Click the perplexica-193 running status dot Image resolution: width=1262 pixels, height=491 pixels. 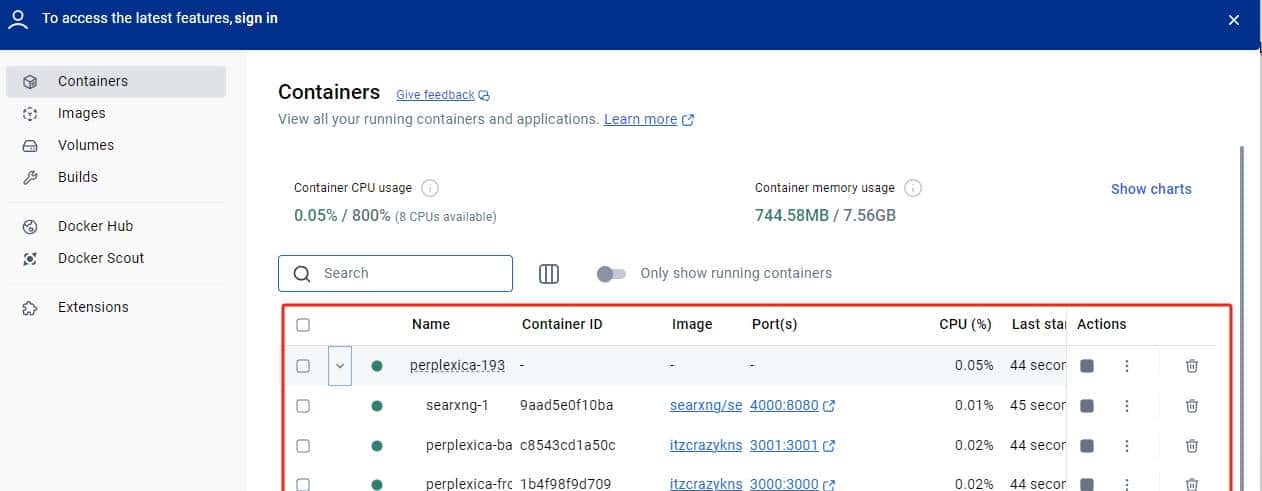tap(377, 366)
